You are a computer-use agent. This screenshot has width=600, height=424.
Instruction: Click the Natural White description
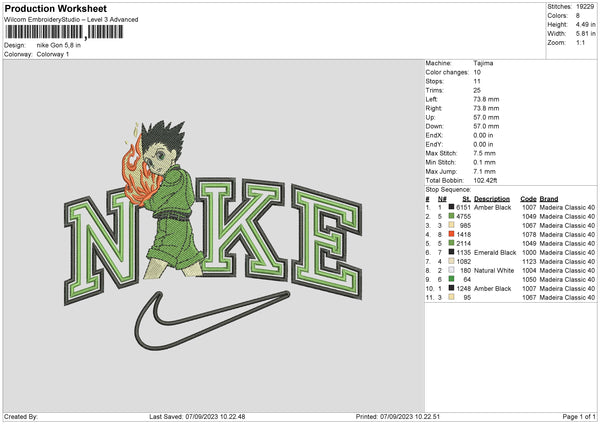[x=494, y=271]
